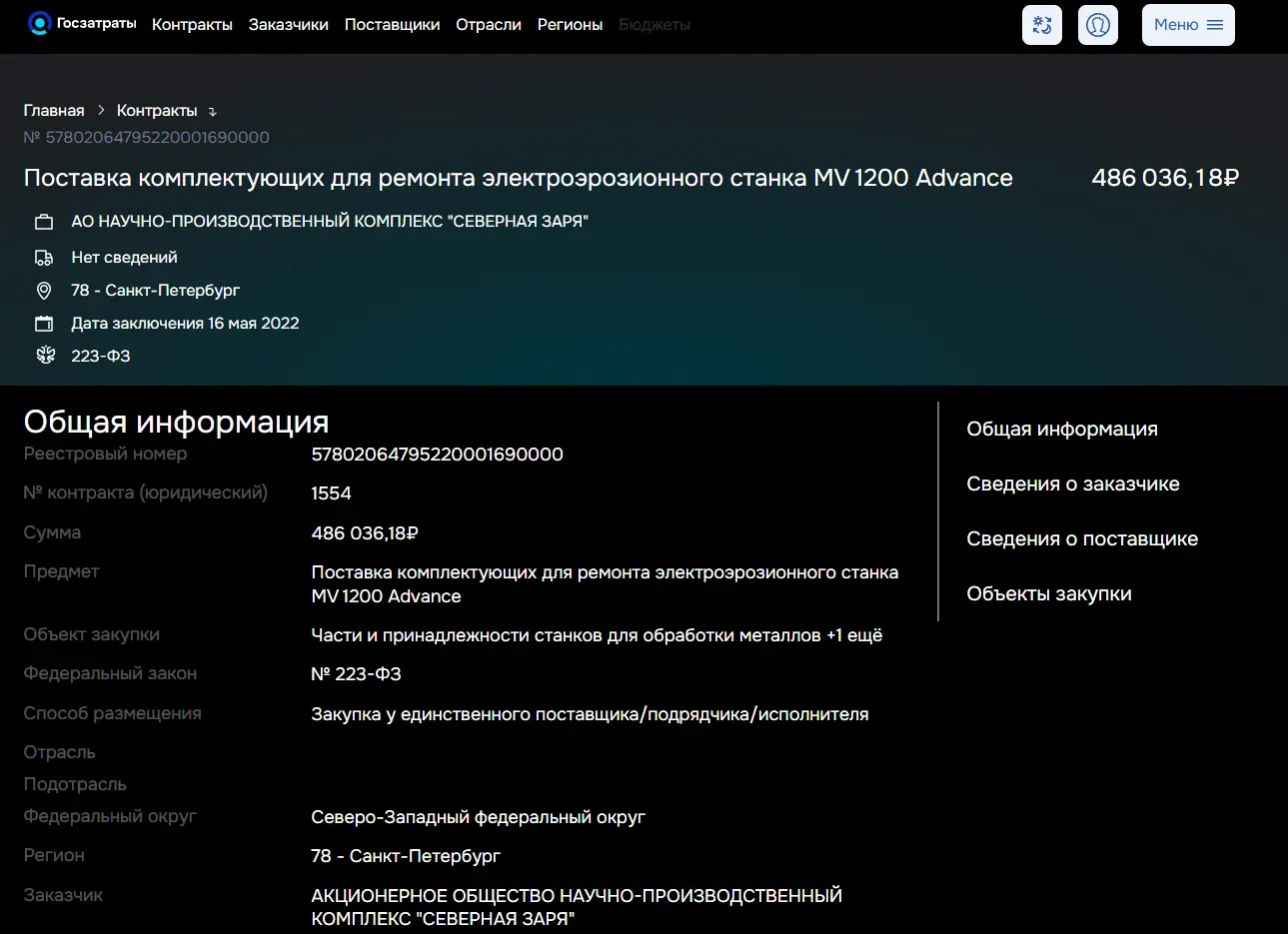Screen dimensions: 1288x934
Task: Click the Федеральный закон value № 223-ФЗ
Action: (357, 674)
